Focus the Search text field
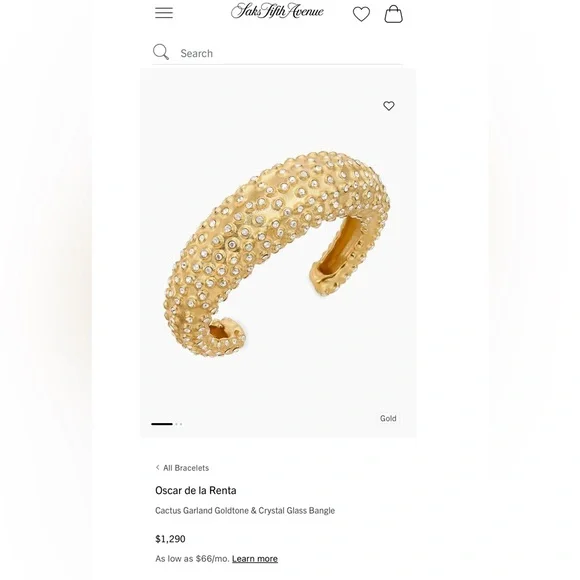Image resolution: width=580 pixels, height=580 pixels. tap(290, 53)
